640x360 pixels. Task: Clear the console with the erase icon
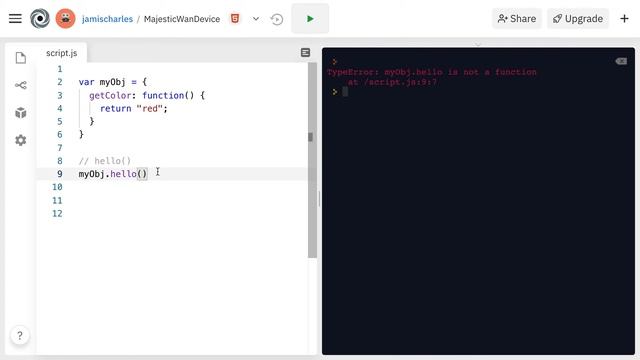tap(621, 61)
